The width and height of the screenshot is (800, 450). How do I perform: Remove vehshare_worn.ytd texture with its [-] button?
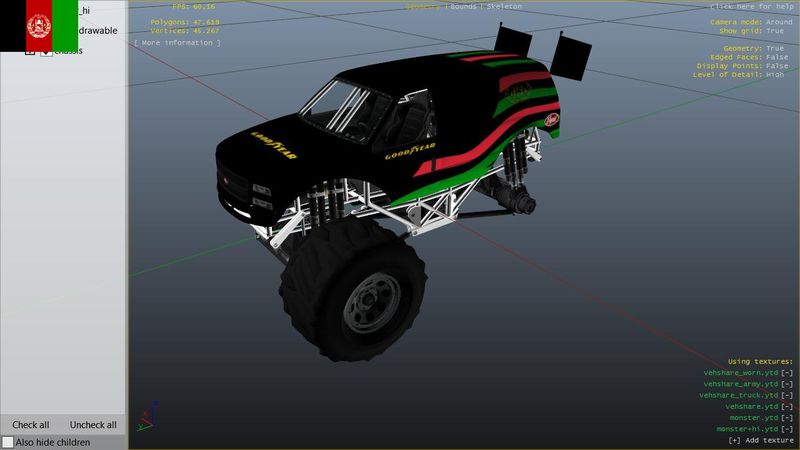[787, 373]
